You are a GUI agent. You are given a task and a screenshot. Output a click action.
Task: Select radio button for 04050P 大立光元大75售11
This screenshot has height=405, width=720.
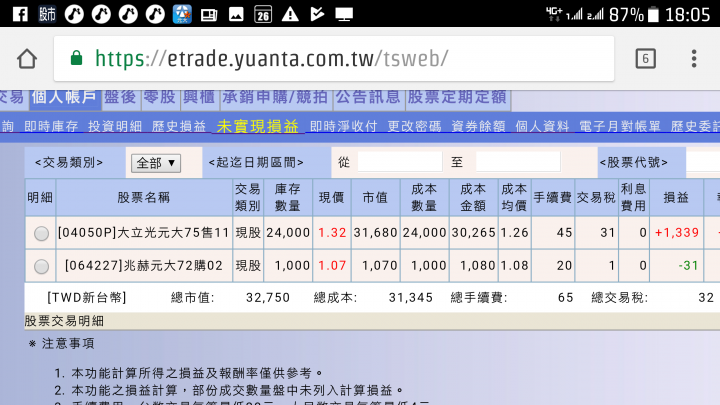coord(41,233)
